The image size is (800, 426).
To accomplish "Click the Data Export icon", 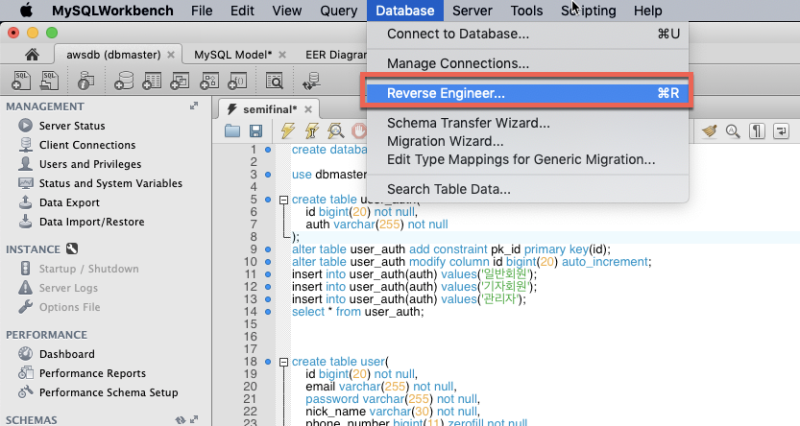I will coord(26,202).
